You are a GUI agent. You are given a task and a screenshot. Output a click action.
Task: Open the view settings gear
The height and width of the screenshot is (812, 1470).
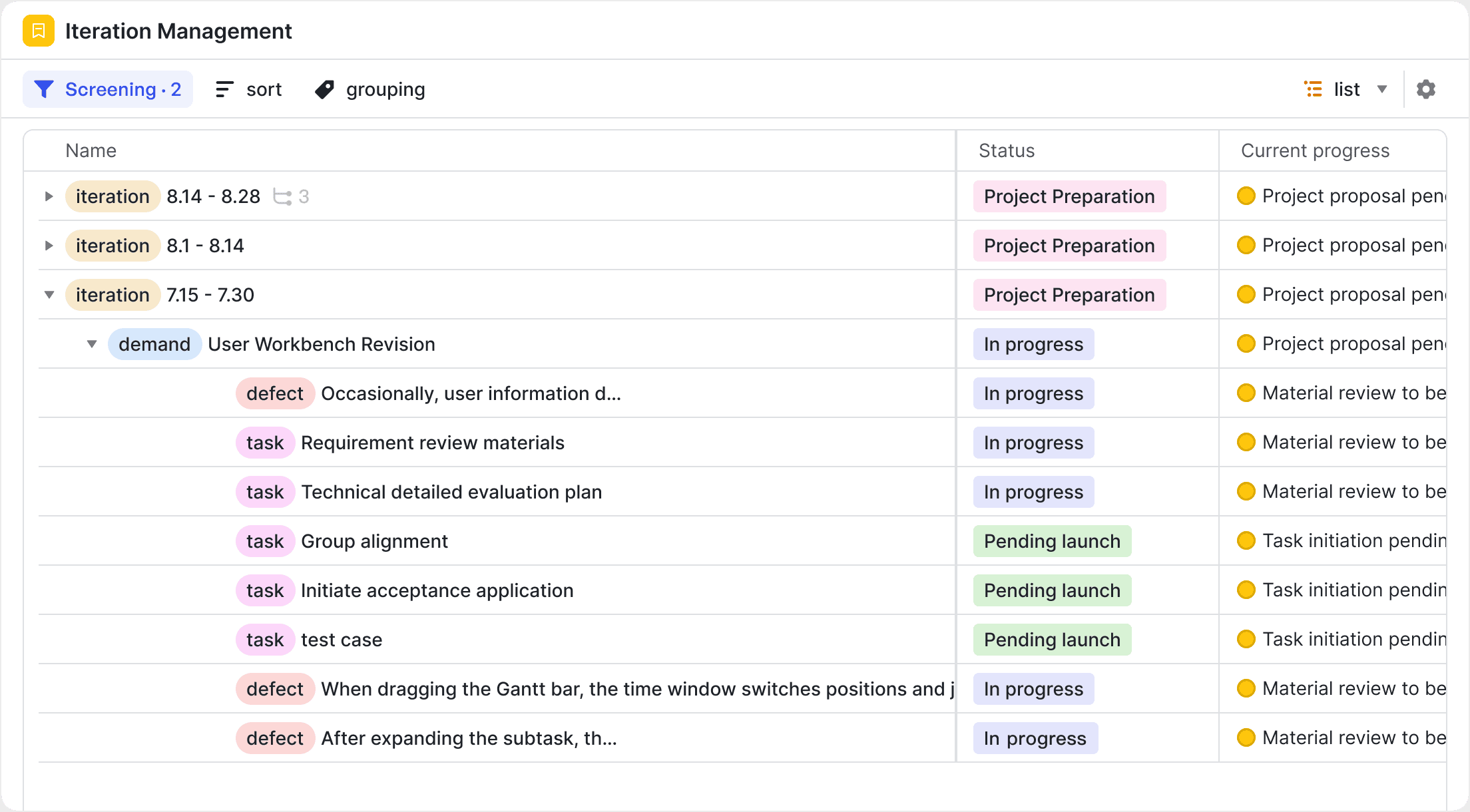tap(1425, 89)
